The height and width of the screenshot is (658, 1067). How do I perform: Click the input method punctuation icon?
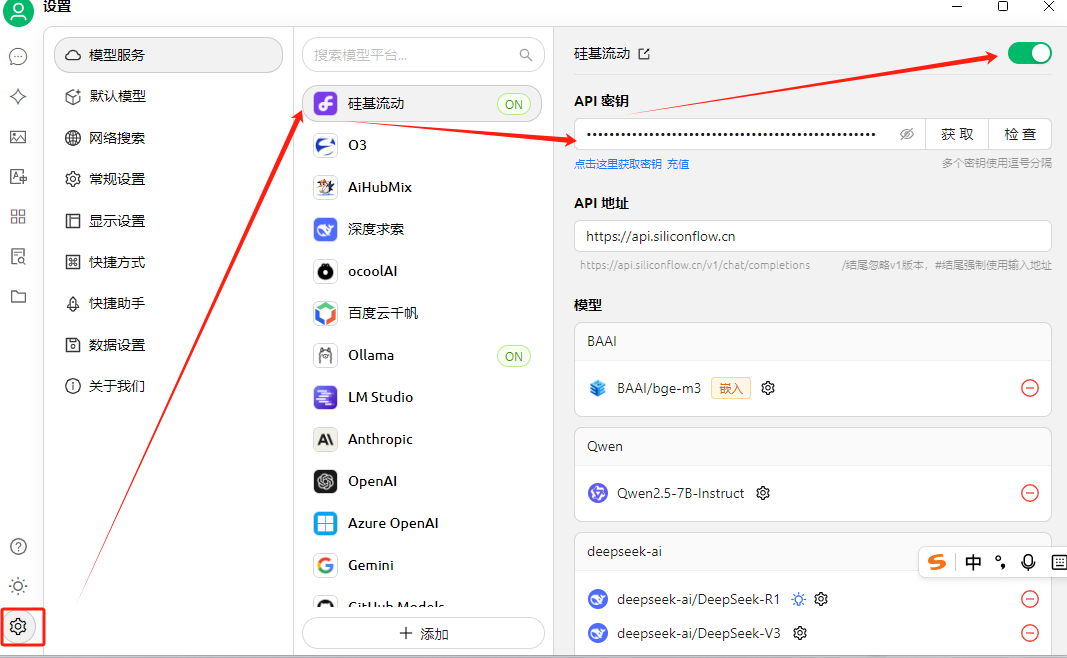pyautogui.click(x=1000, y=562)
